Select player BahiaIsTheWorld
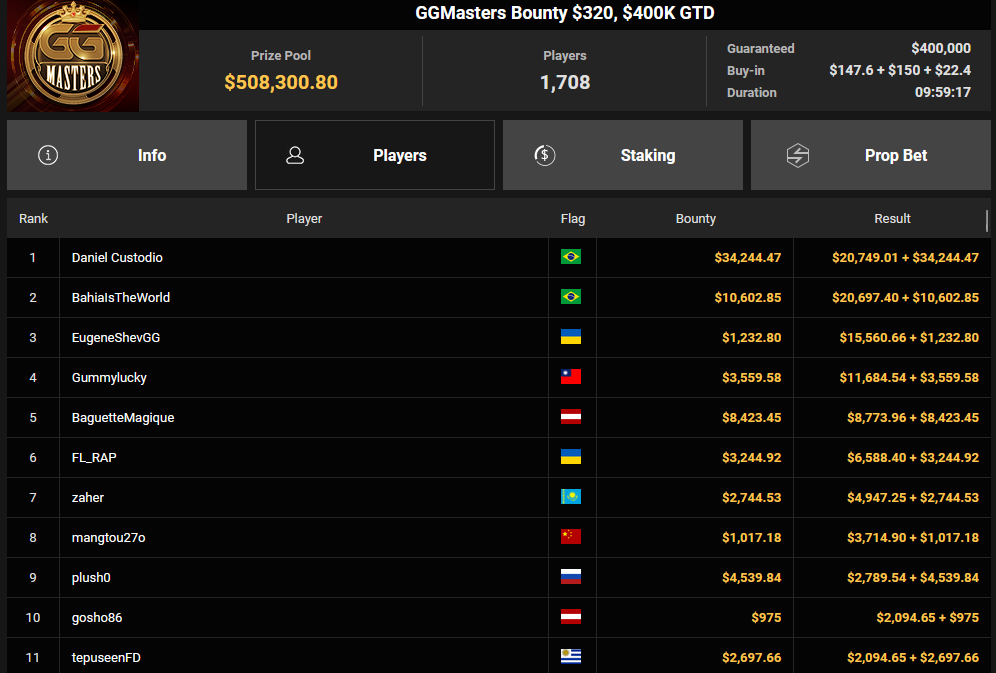This screenshot has height=673, width=996. click(x=121, y=298)
